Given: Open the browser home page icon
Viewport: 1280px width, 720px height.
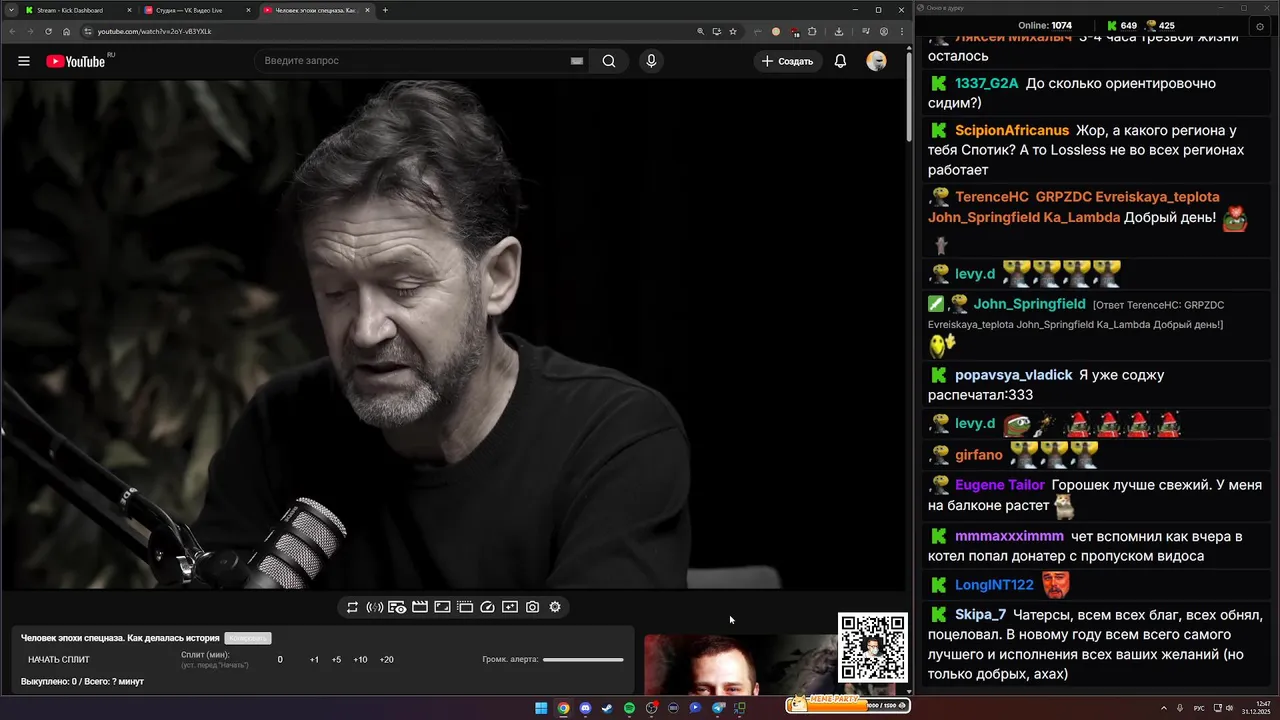Looking at the screenshot, I should (x=66, y=31).
